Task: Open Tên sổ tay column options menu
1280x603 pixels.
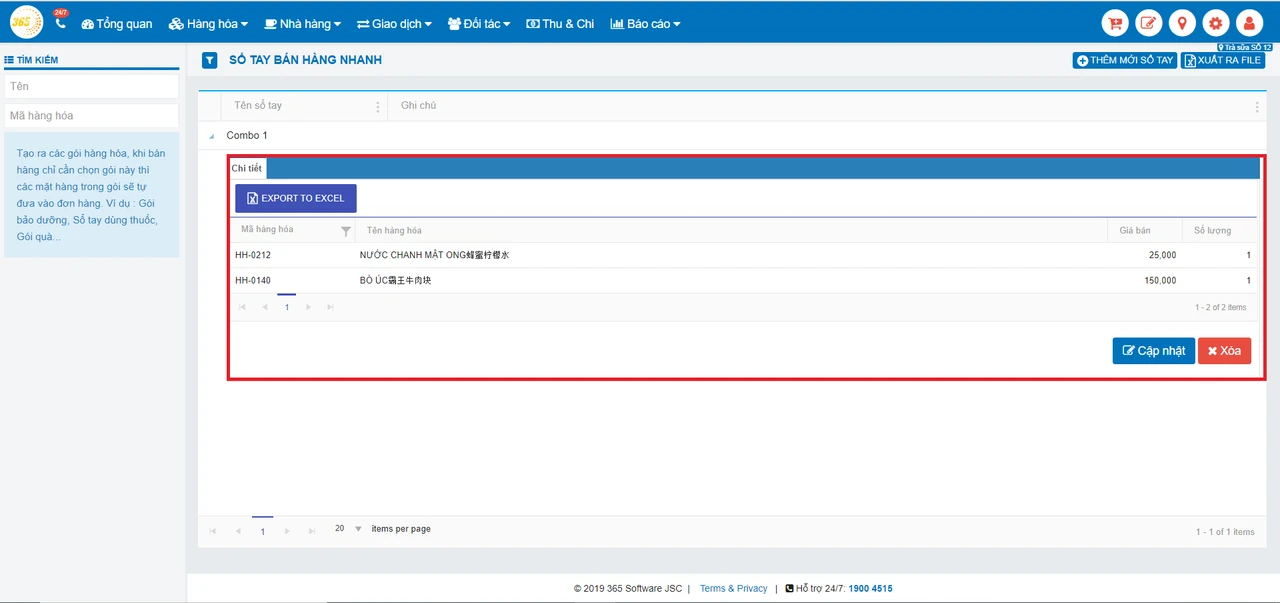Action: point(377,106)
